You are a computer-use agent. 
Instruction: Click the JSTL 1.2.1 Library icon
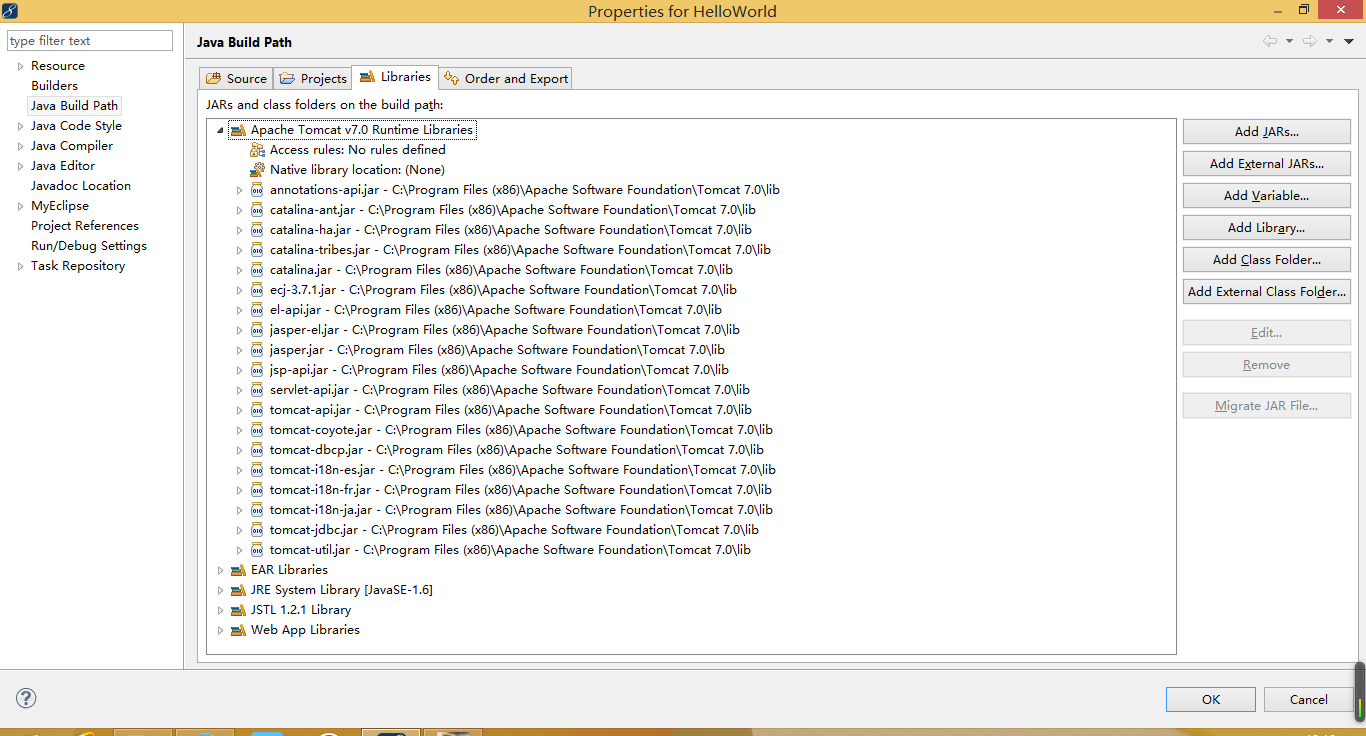[237, 610]
